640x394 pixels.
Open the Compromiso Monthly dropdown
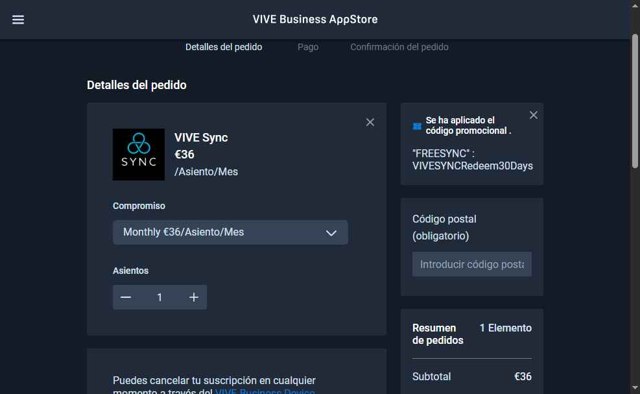230,232
